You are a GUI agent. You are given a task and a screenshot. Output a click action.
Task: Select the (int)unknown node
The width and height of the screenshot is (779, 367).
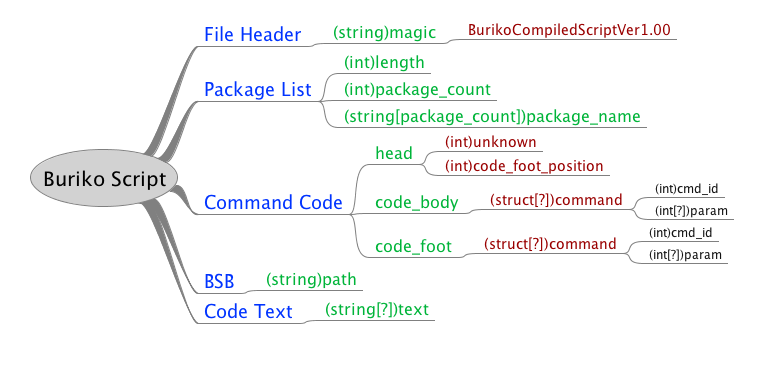[x=490, y=142]
